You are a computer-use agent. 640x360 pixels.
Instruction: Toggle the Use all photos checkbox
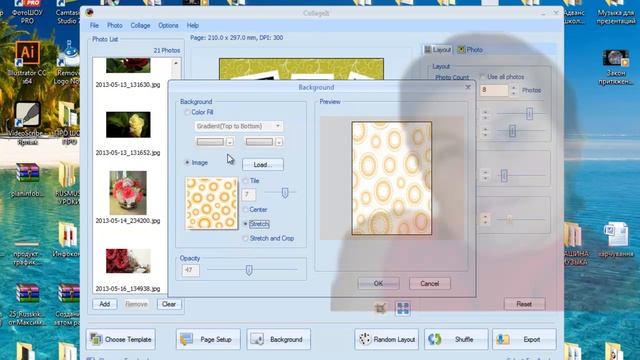pos(482,77)
